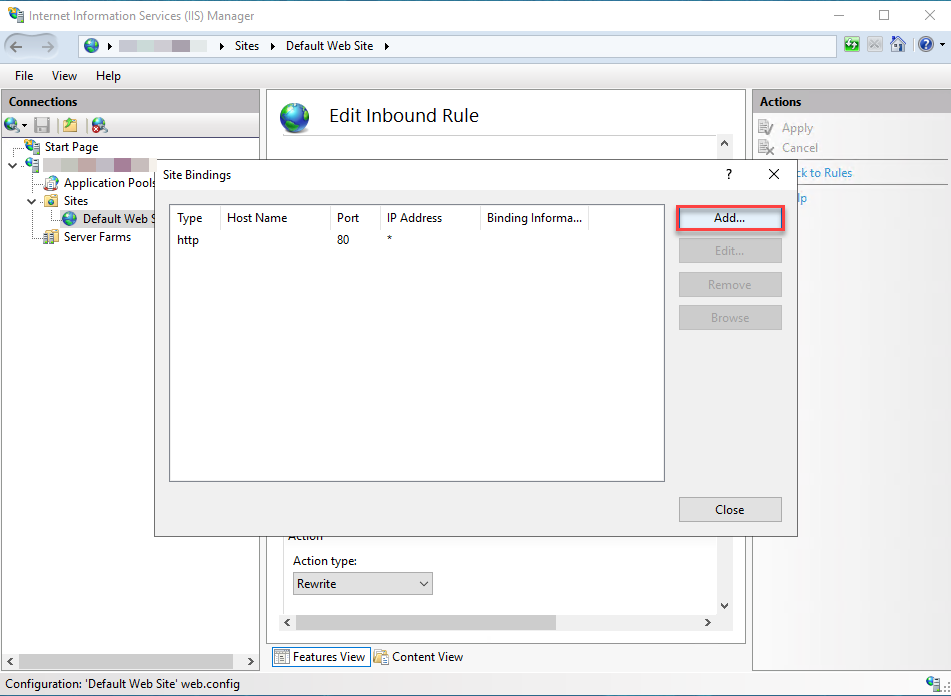
Task: Collapse the server node in Connections tree
Action: pos(13,166)
